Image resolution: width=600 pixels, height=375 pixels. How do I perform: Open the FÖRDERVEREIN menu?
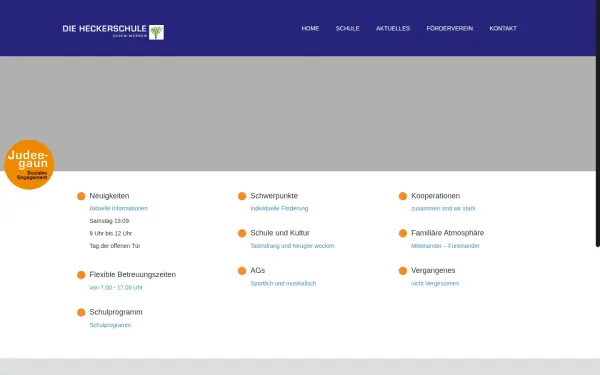[x=450, y=28]
